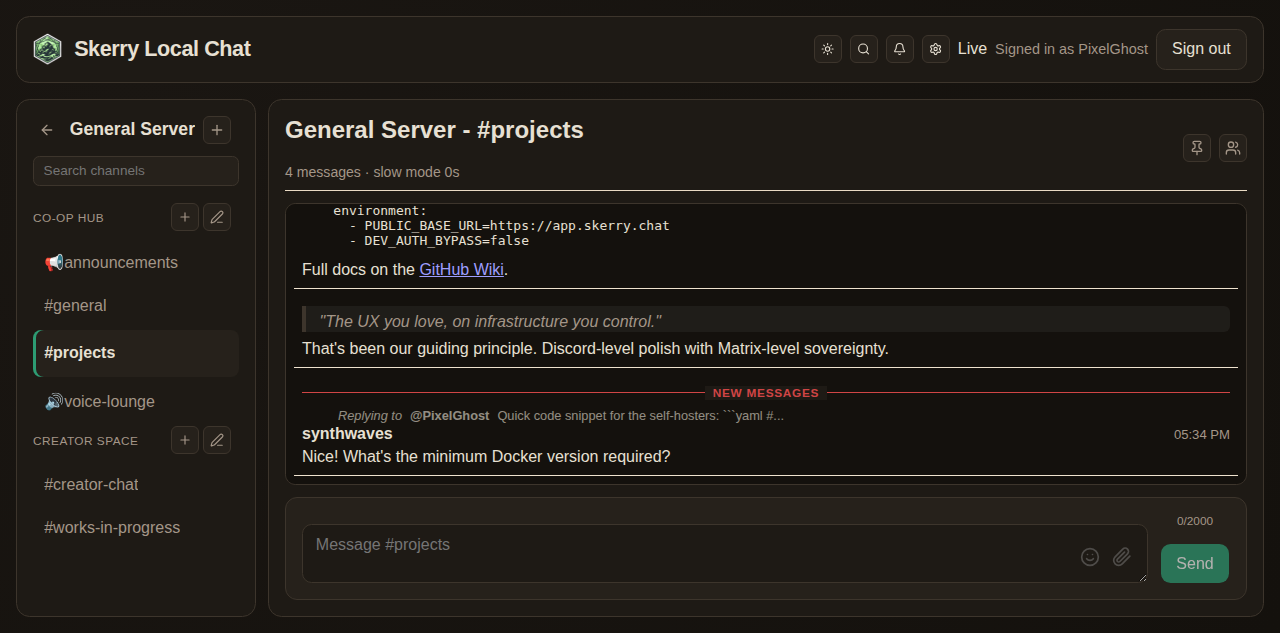Viewport: 1280px width, 633px height.
Task: Join the voice-lounge channel
Action: [136, 401]
